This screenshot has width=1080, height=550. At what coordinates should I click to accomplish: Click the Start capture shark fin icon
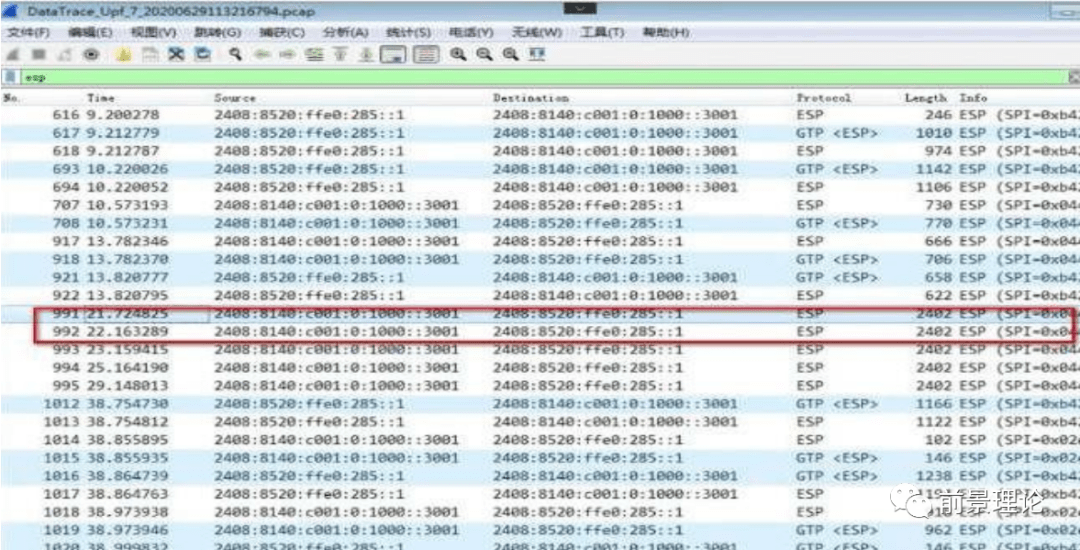12,55
